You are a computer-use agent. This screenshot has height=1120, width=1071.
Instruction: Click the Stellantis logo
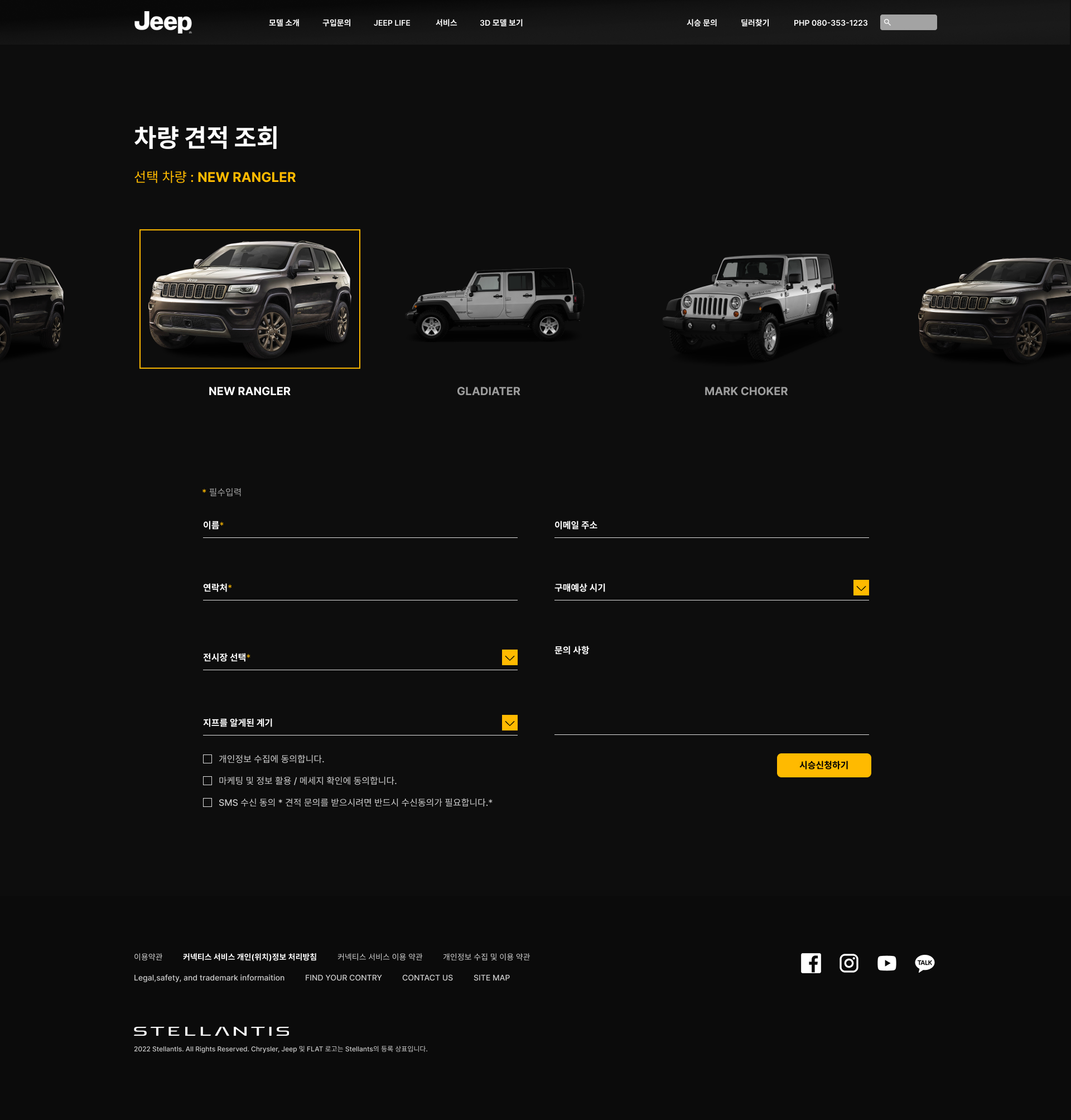pyautogui.click(x=211, y=1031)
